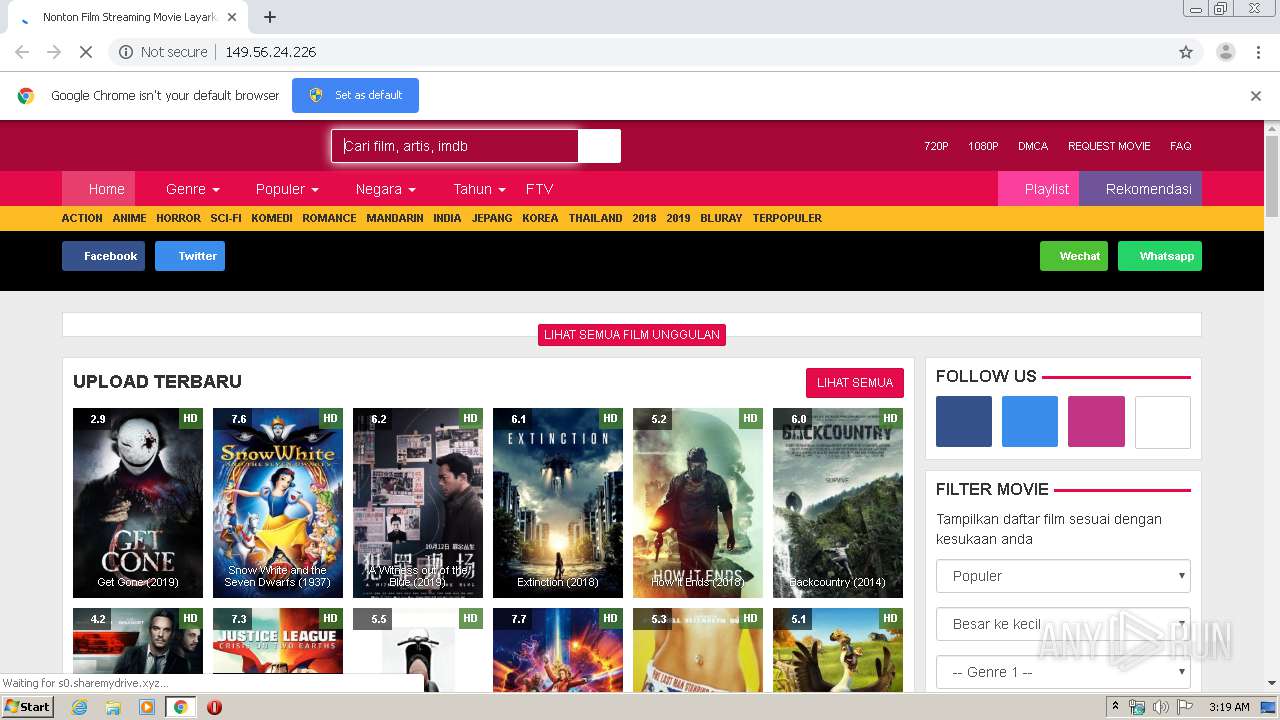The width and height of the screenshot is (1280, 720).
Task: Share via the Twitter button
Action: tap(190, 256)
